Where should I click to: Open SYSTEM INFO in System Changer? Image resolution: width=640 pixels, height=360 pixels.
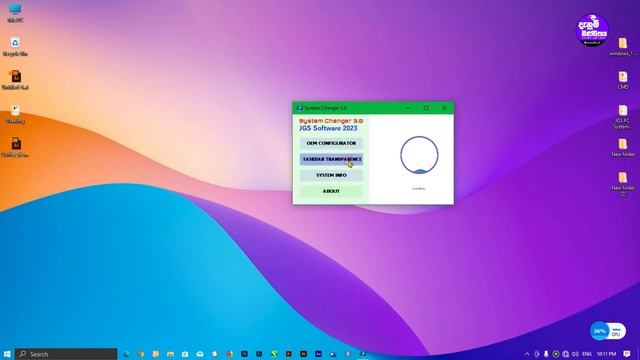[x=331, y=175]
